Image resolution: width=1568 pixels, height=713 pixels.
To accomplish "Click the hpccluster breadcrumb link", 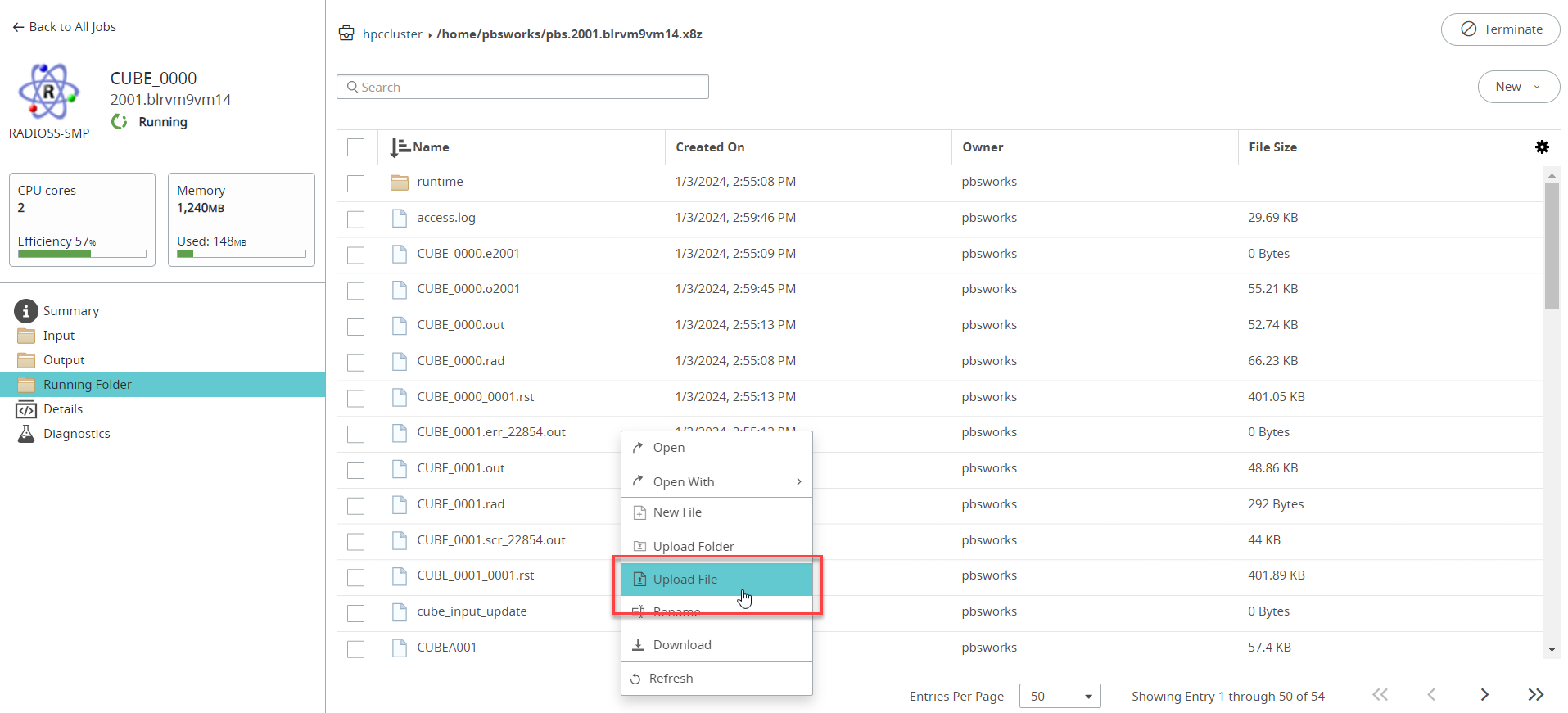I will 392,34.
